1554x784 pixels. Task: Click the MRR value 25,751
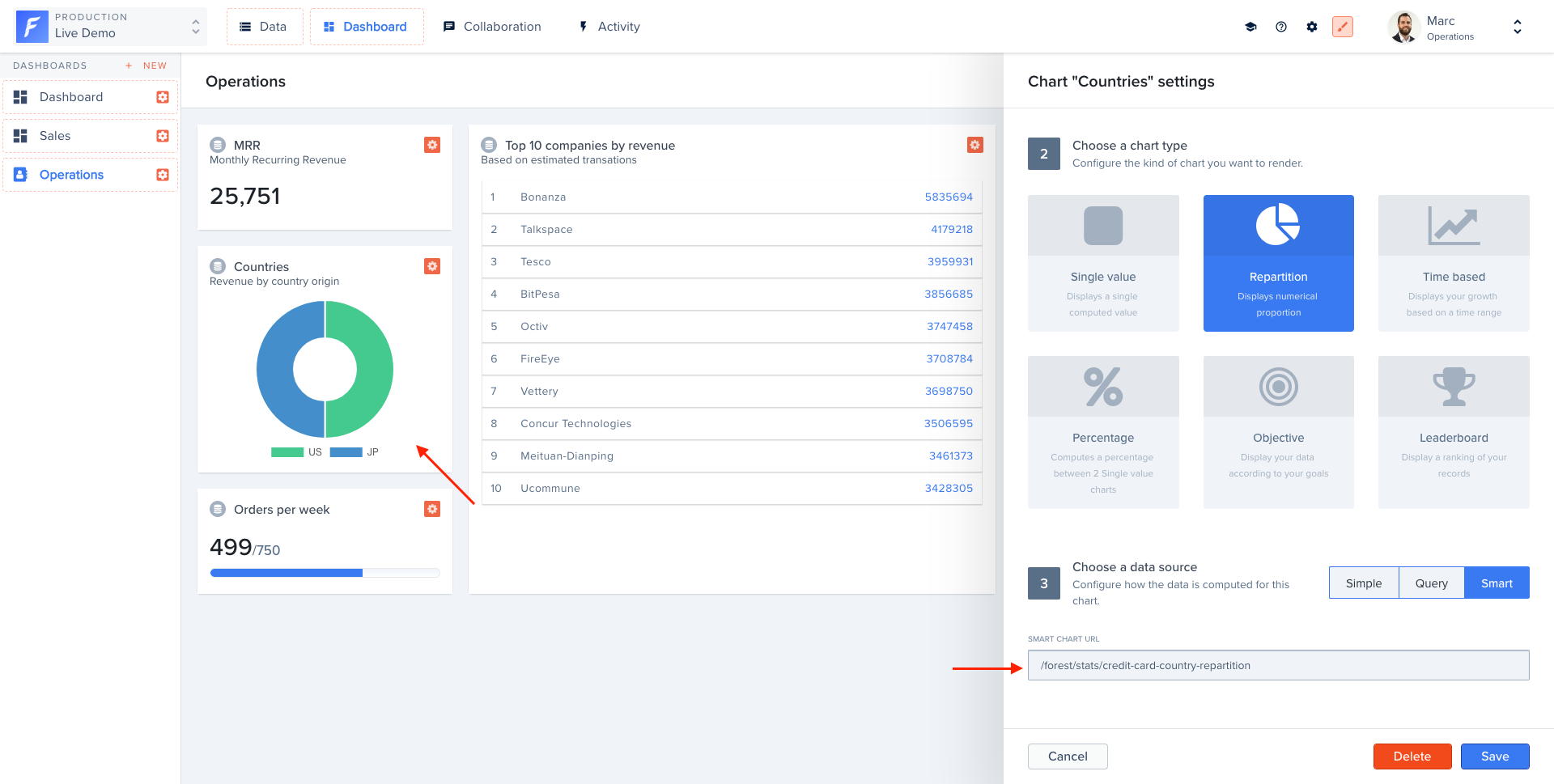(x=244, y=197)
